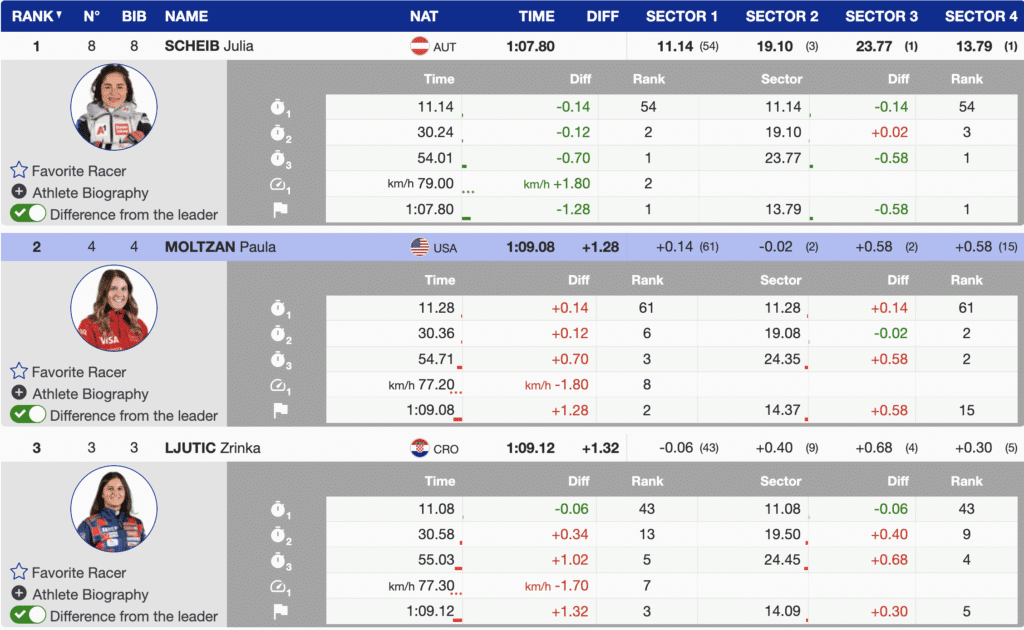Sort by the TIME column header
The image size is (1024, 630).
point(536,16)
